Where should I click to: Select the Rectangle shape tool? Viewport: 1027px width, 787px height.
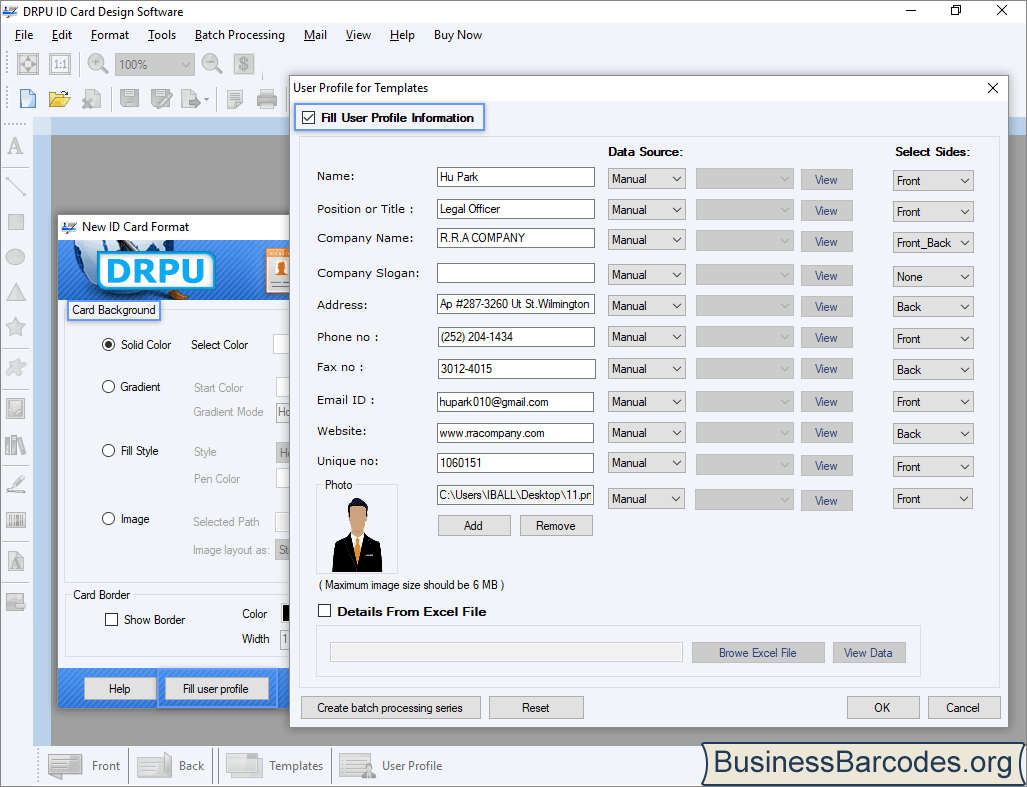click(x=16, y=222)
